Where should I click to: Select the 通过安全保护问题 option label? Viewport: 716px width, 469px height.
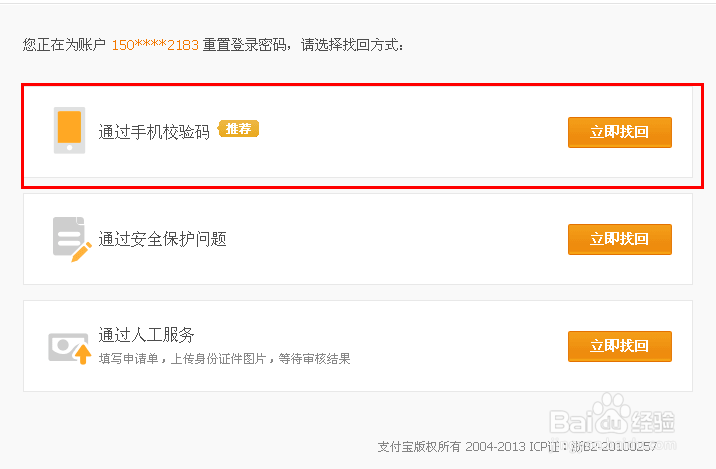(163, 239)
